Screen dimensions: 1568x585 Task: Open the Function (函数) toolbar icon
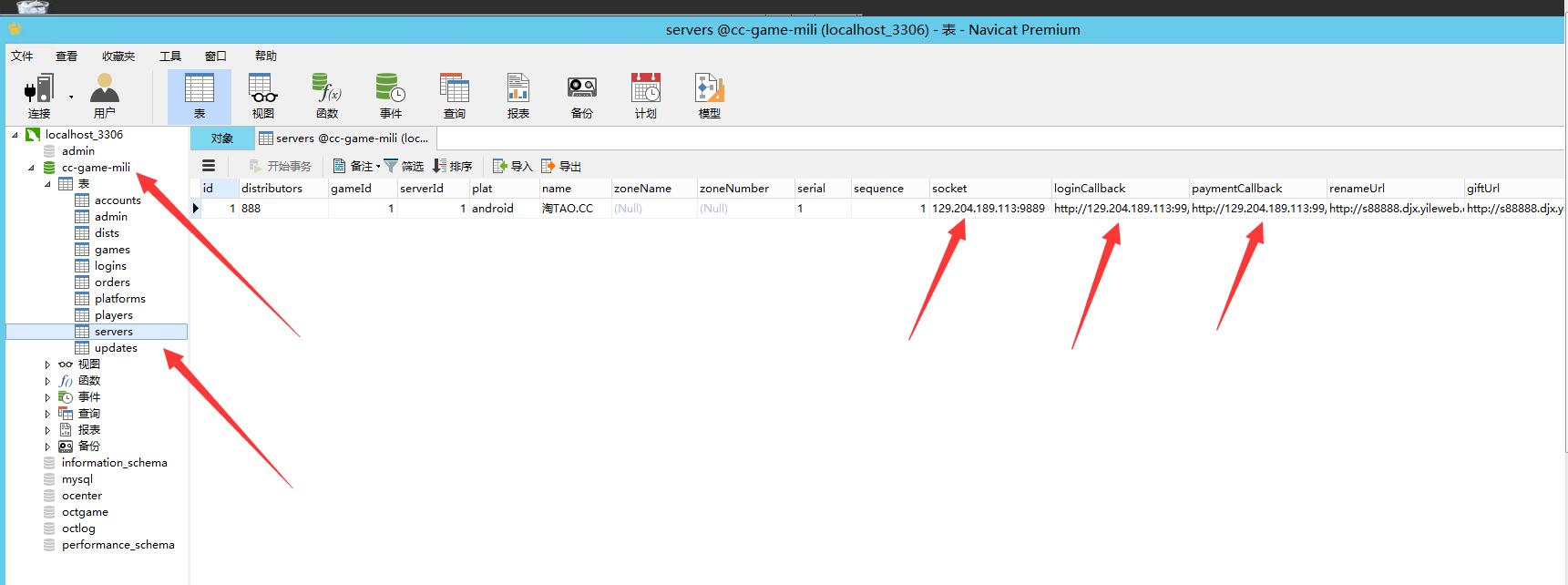click(x=326, y=96)
